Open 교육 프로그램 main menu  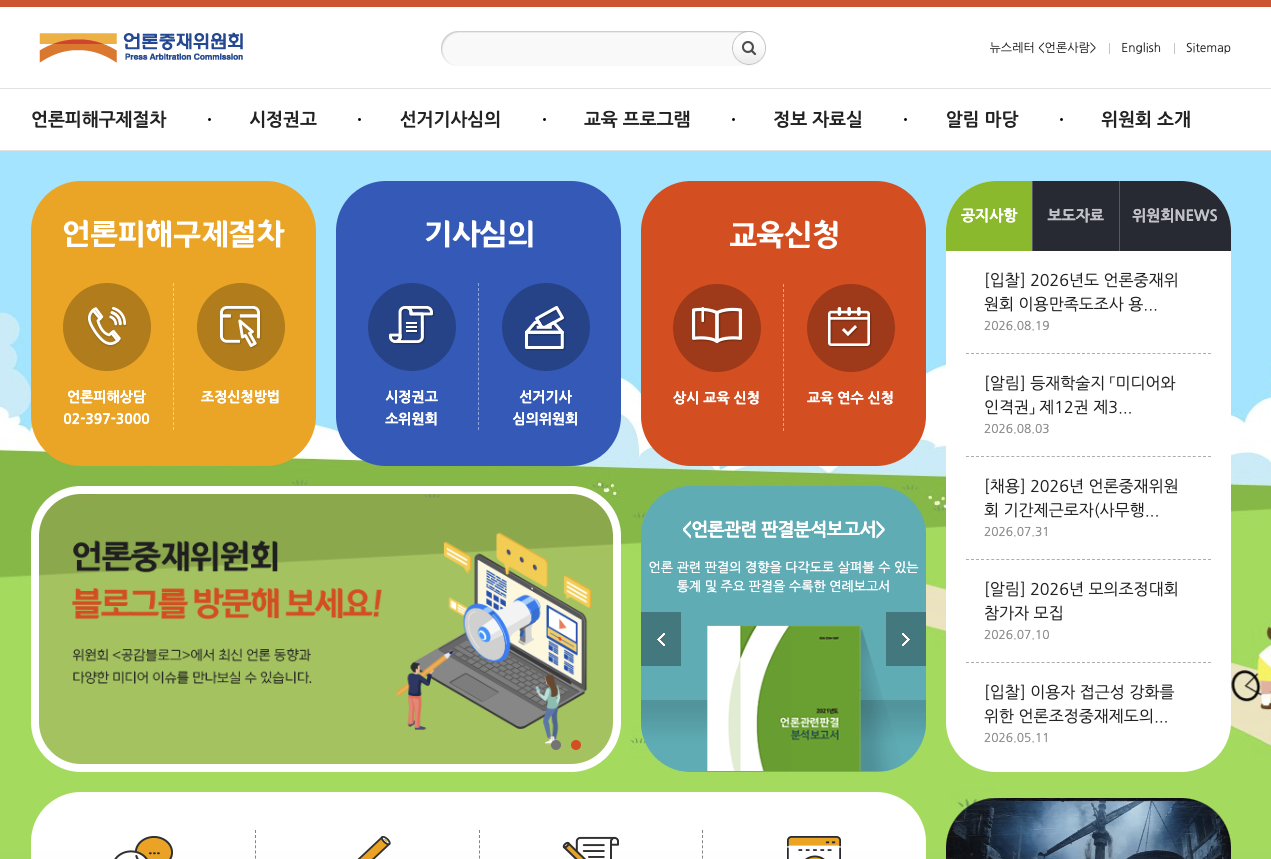pyautogui.click(x=637, y=119)
